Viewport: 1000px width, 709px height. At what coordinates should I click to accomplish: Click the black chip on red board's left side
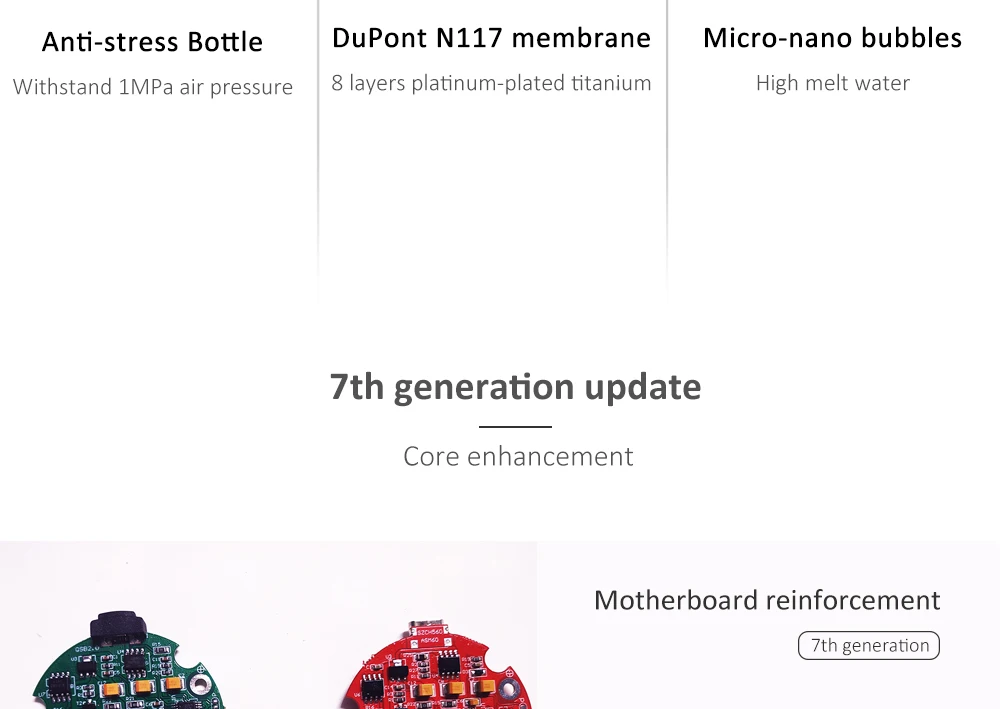coord(374,687)
